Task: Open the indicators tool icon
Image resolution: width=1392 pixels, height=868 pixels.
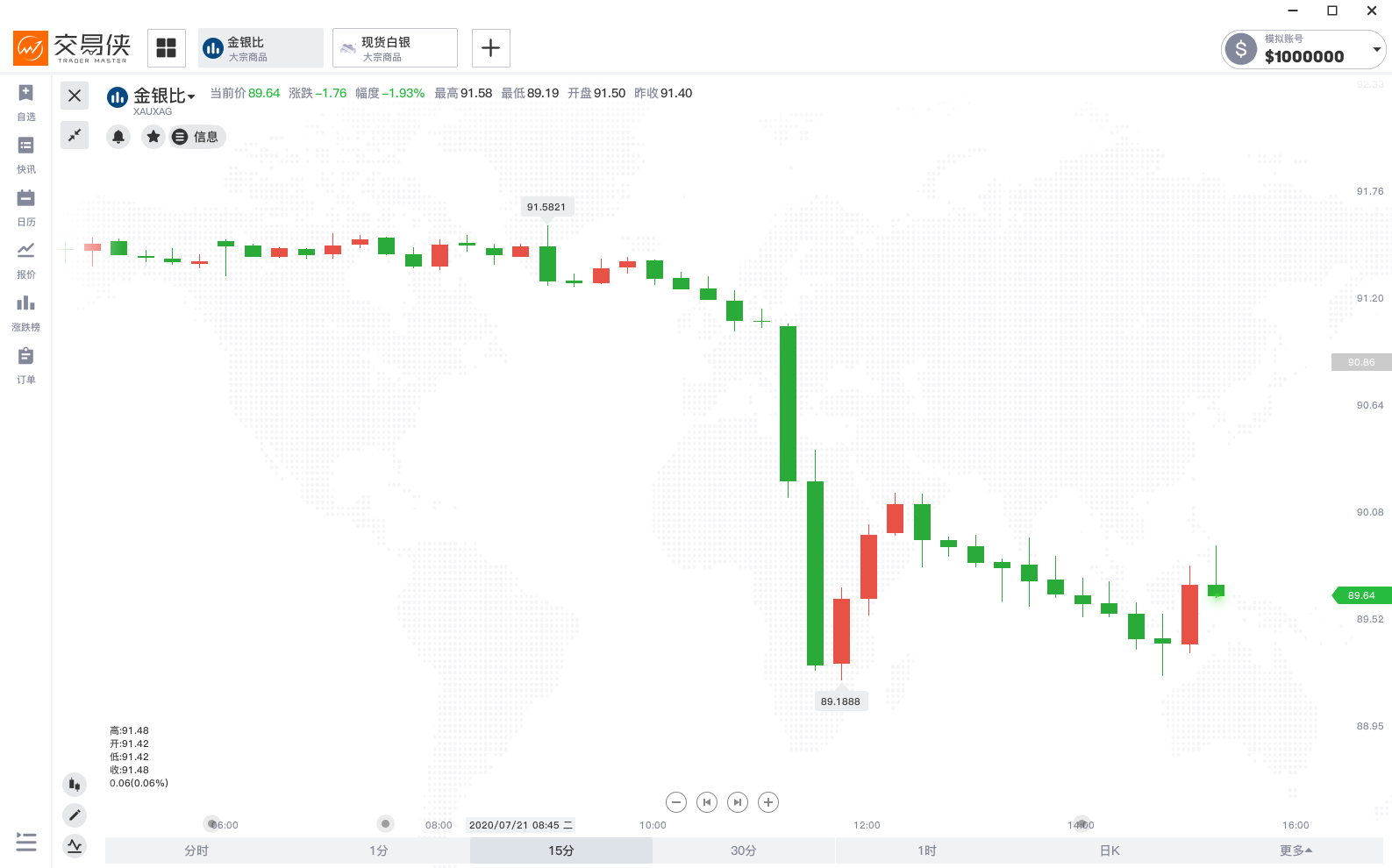Action: (x=75, y=846)
